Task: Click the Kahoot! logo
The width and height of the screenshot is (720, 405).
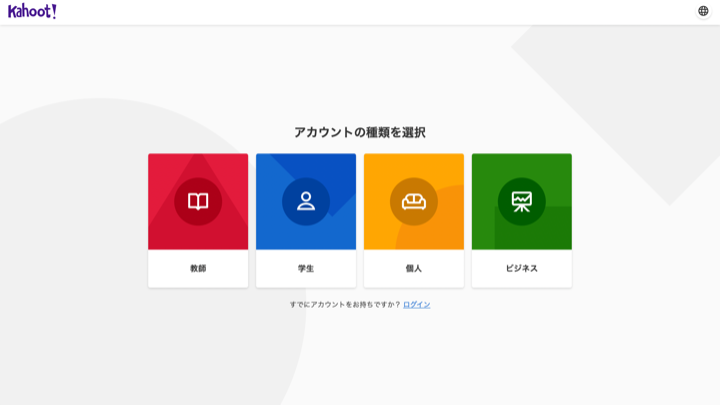Action: [x=32, y=11]
